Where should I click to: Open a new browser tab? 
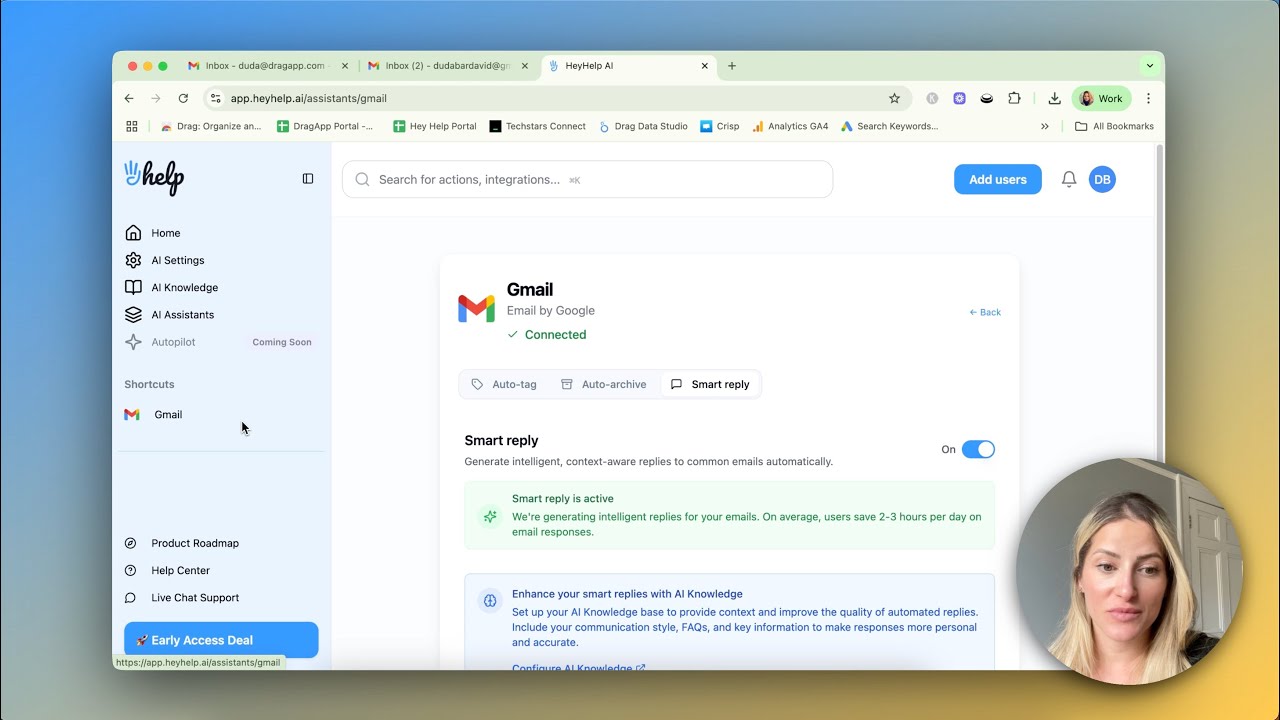[732, 66]
